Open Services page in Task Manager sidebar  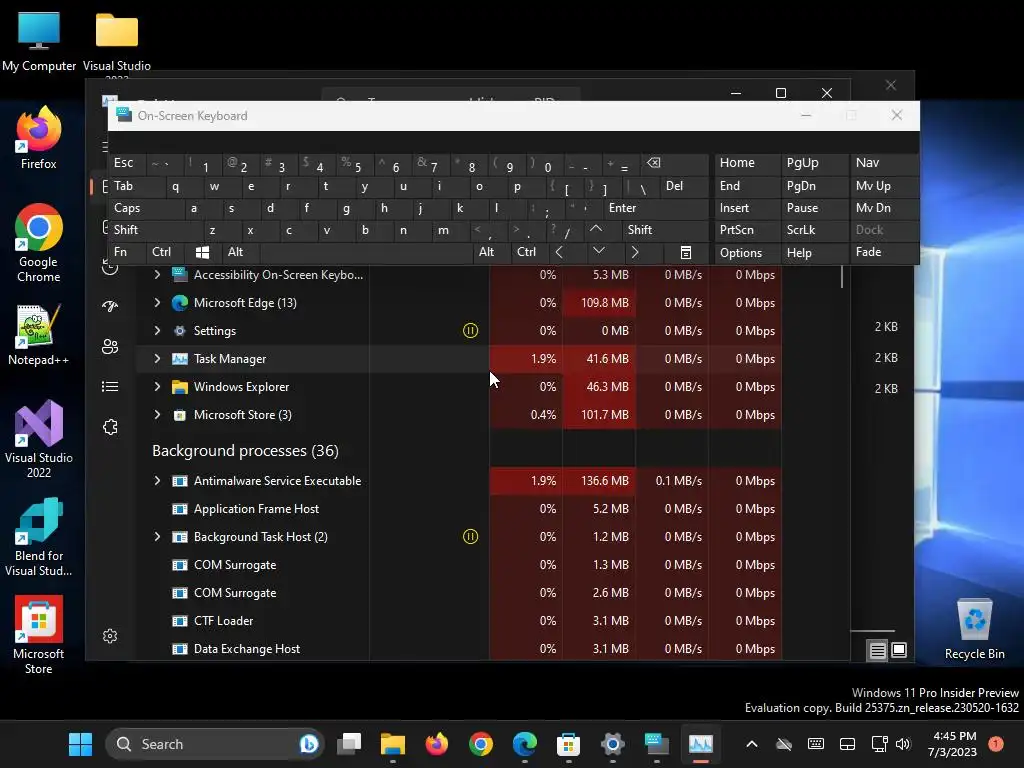[110, 427]
